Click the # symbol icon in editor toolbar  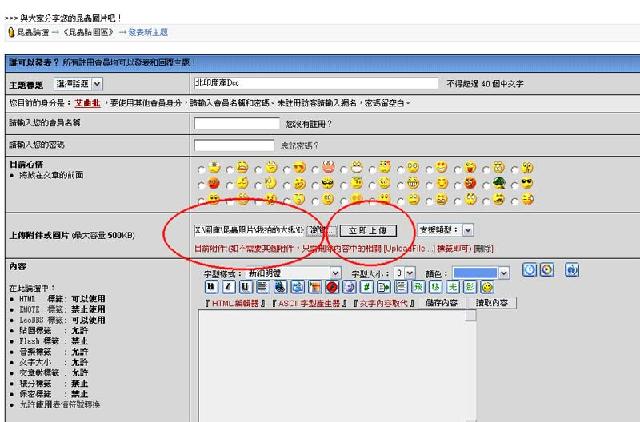[367, 287]
